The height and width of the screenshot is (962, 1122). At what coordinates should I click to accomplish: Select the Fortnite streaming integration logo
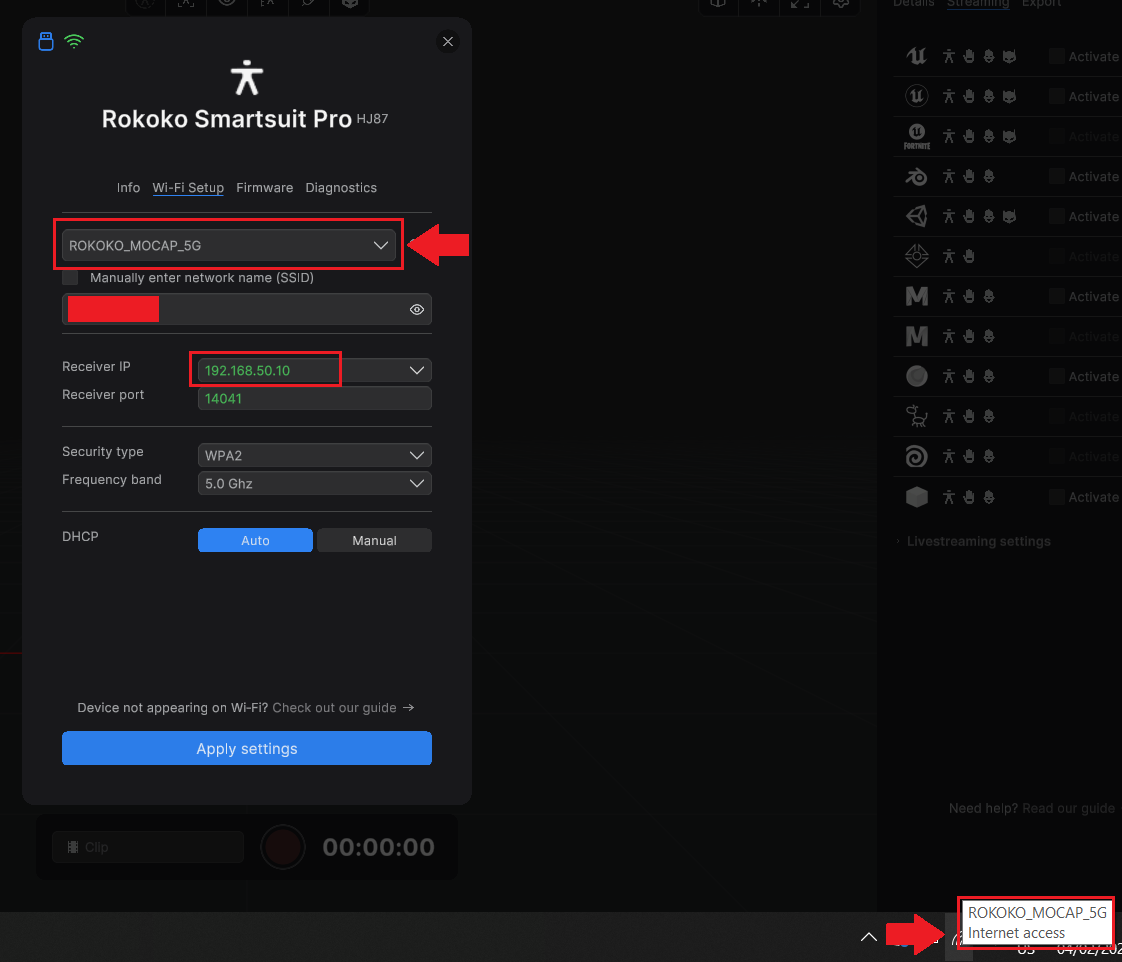tap(917, 136)
